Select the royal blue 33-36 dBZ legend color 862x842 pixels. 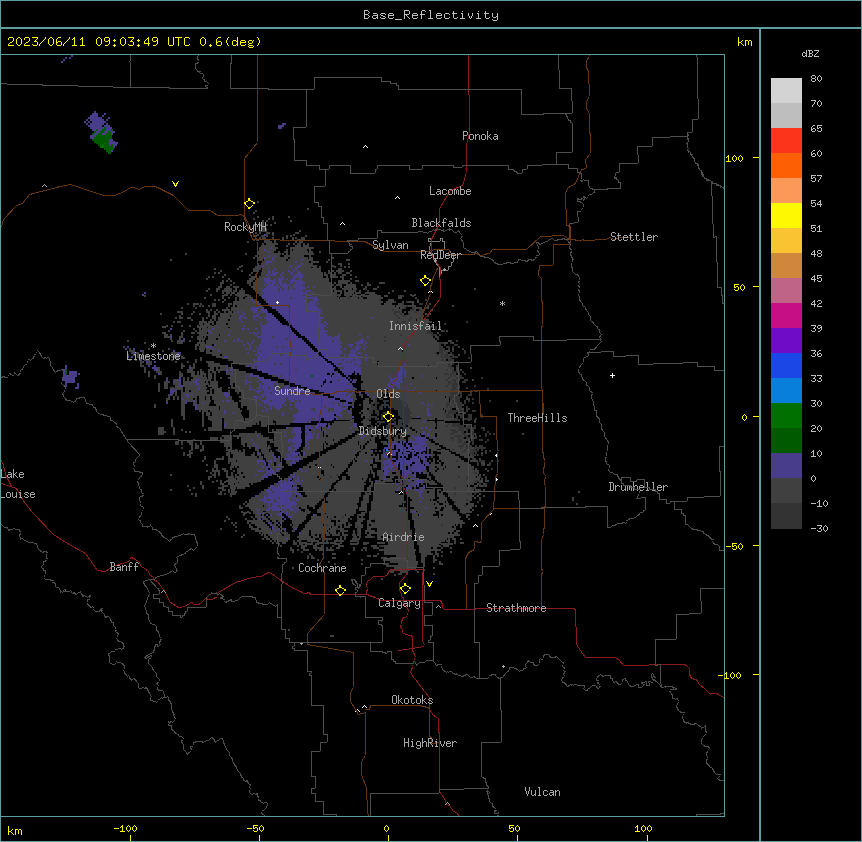click(786, 365)
